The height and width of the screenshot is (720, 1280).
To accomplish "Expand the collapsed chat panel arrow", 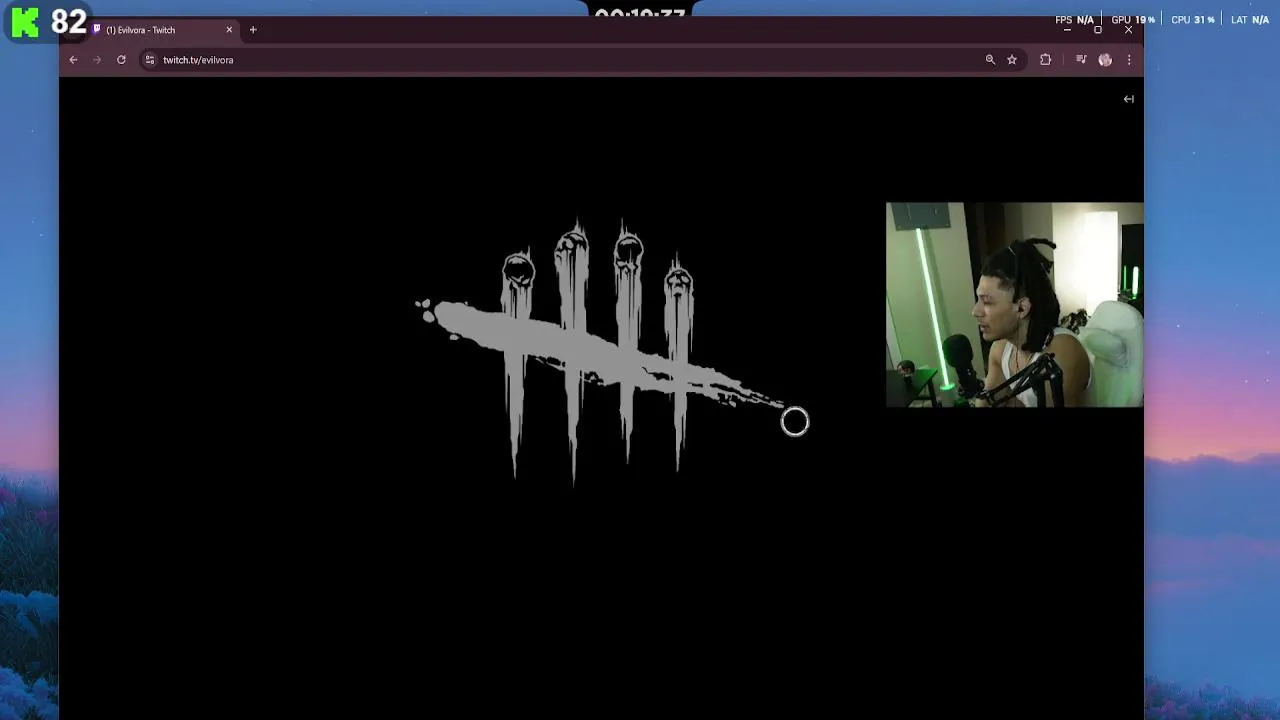I will coord(1128,99).
